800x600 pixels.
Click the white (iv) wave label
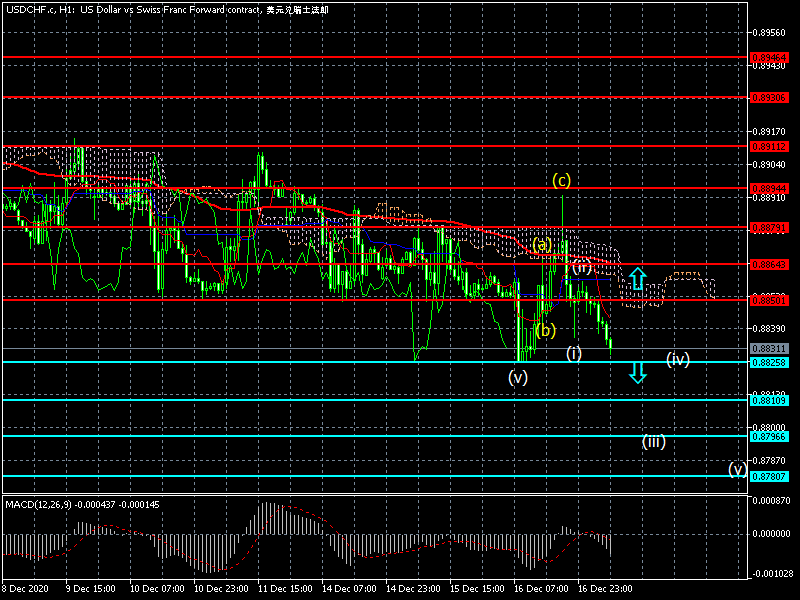tap(678, 359)
